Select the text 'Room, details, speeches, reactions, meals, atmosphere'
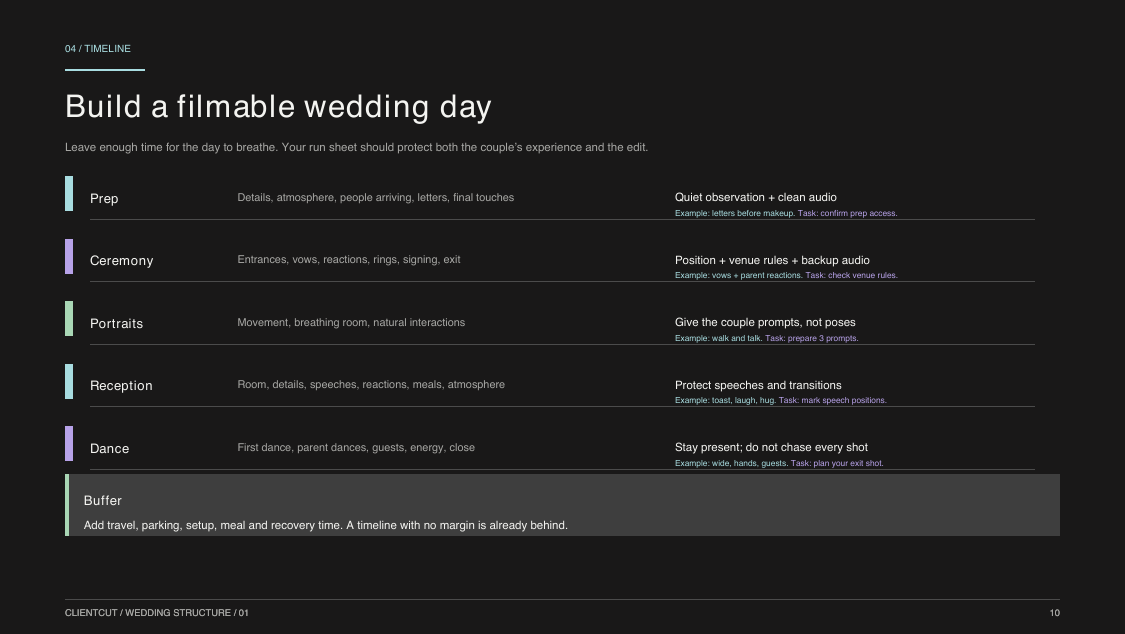Image resolution: width=1125 pixels, height=634 pixels. (x=371, y=384)
